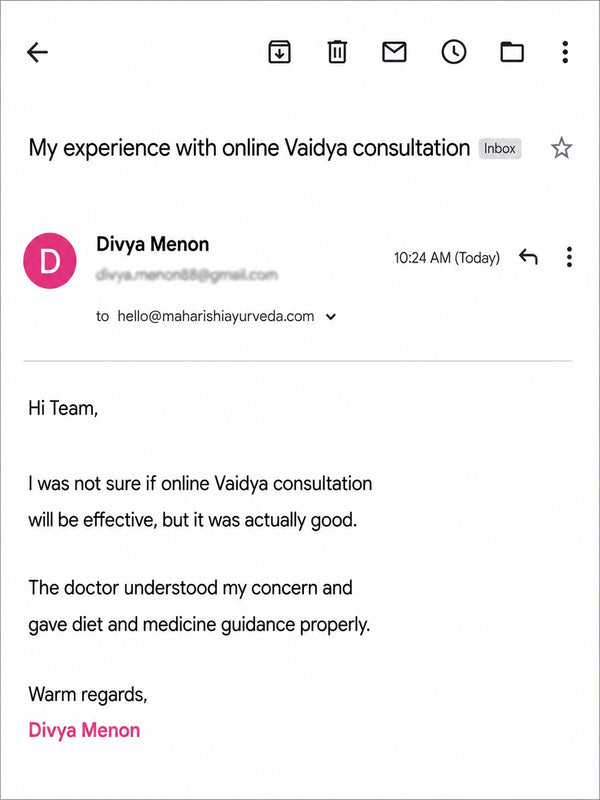The height and width of the screenshot is (800, 600).
Task: Tap the paragraph about diet guidance
Action: tap(199, 606)
